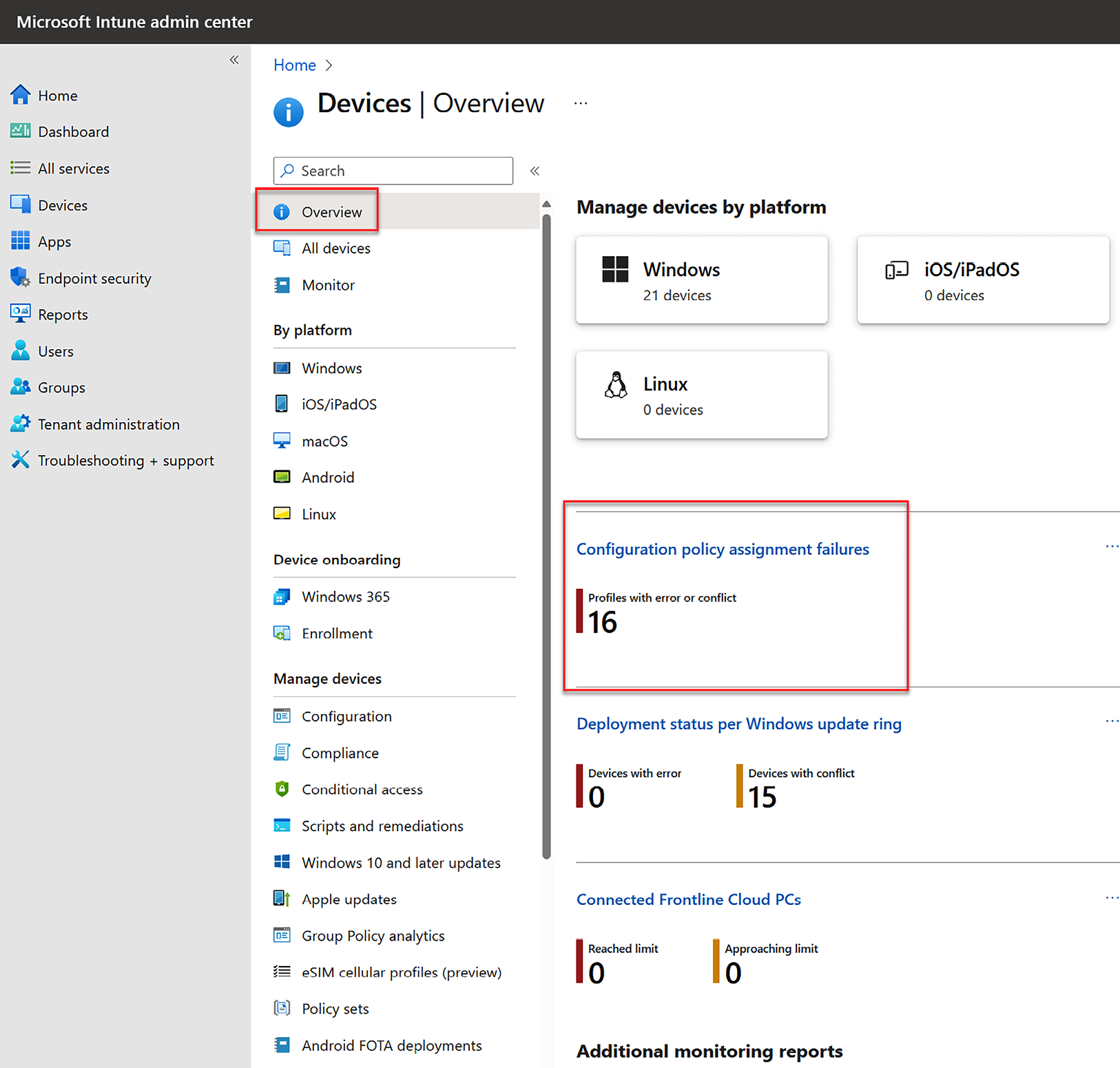Screen dimensions: 1120x1068
Task: Click the Devices menu vertical scrollbar
Action: (546, 537)
